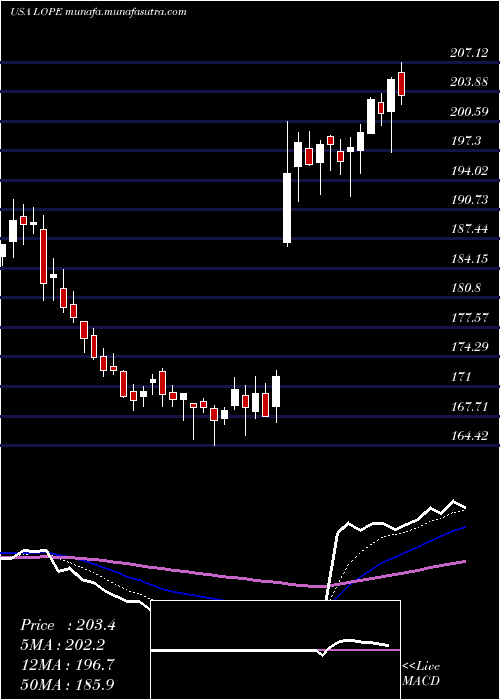
Task: Select the 187.44 price axis label
Action: 470,229
